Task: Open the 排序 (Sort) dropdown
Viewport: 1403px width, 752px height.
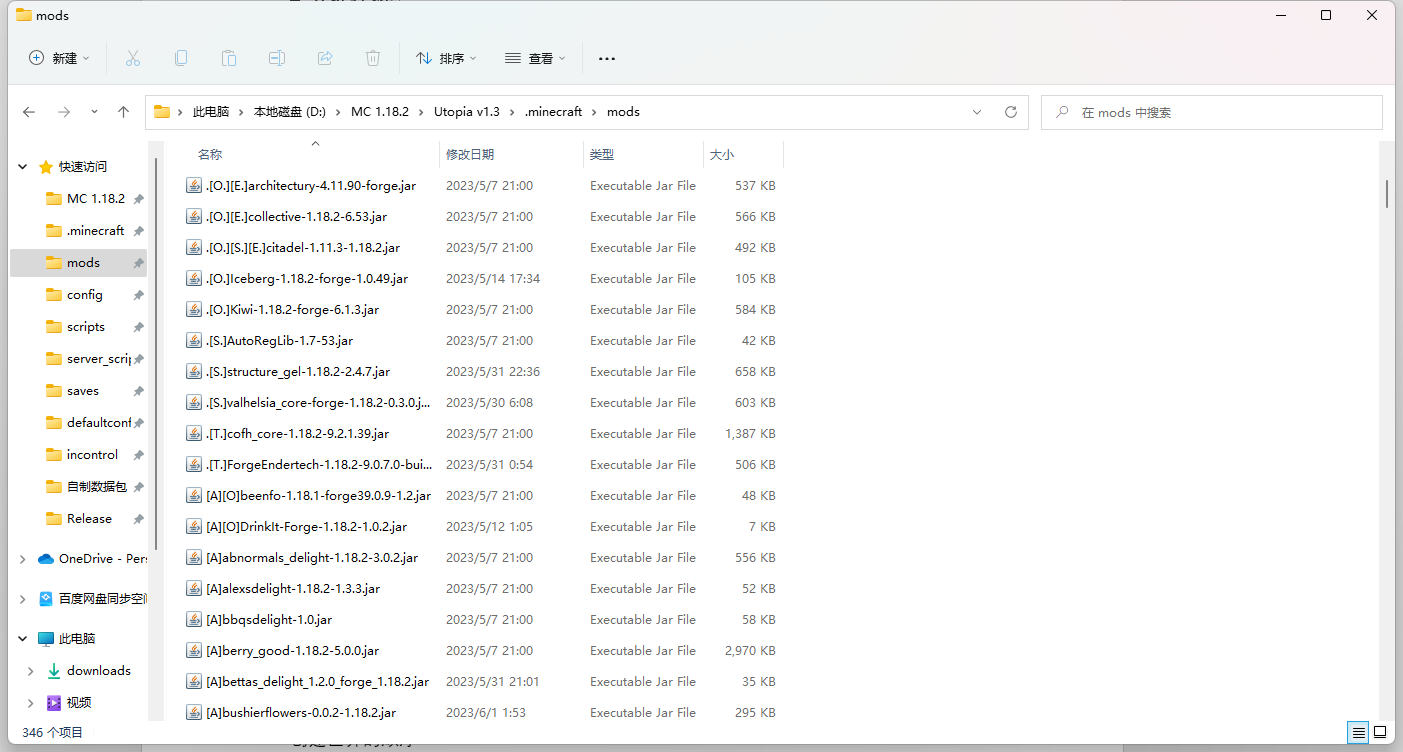Action: (x=446, y=58)
